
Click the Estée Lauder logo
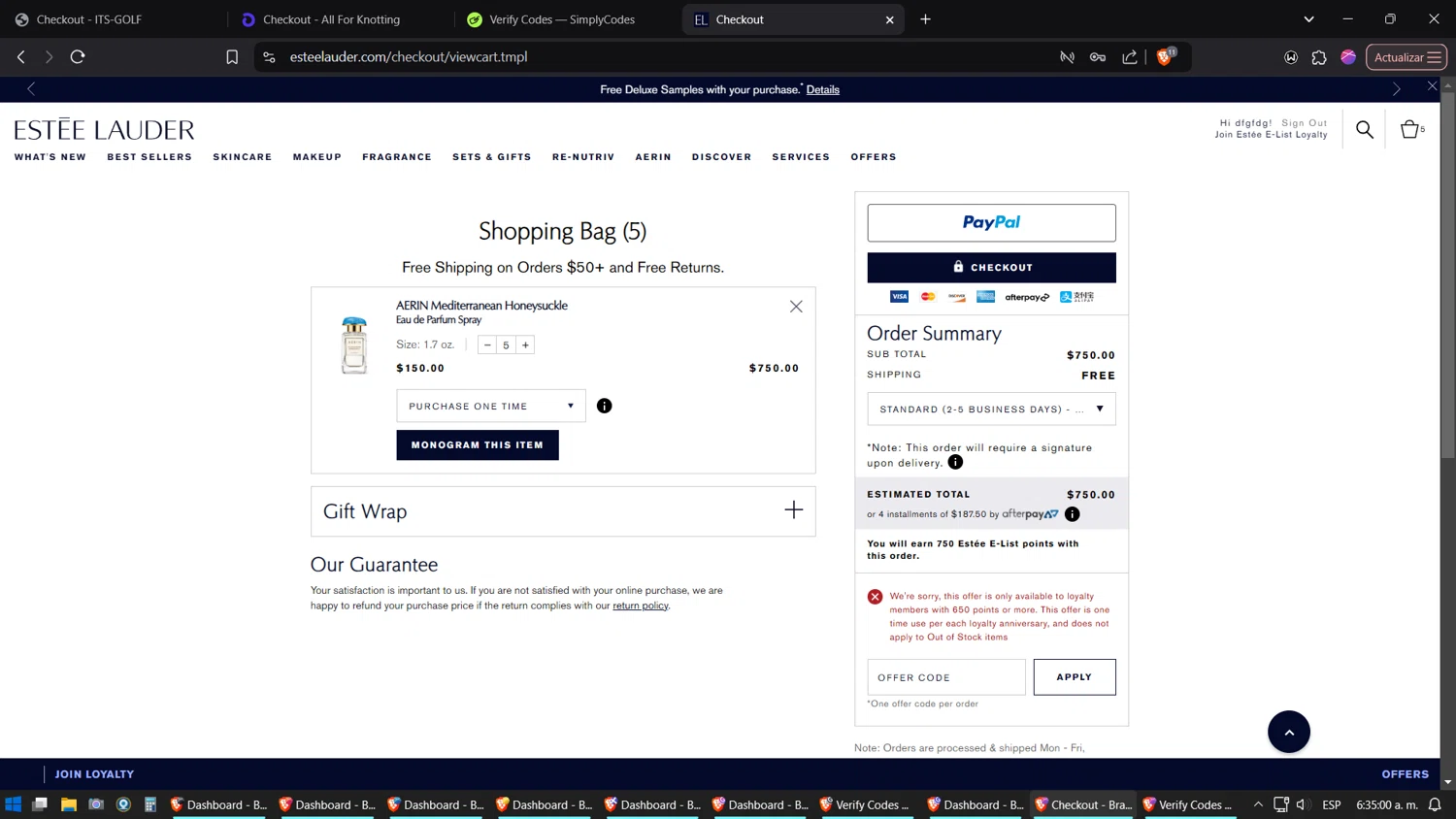104,129
